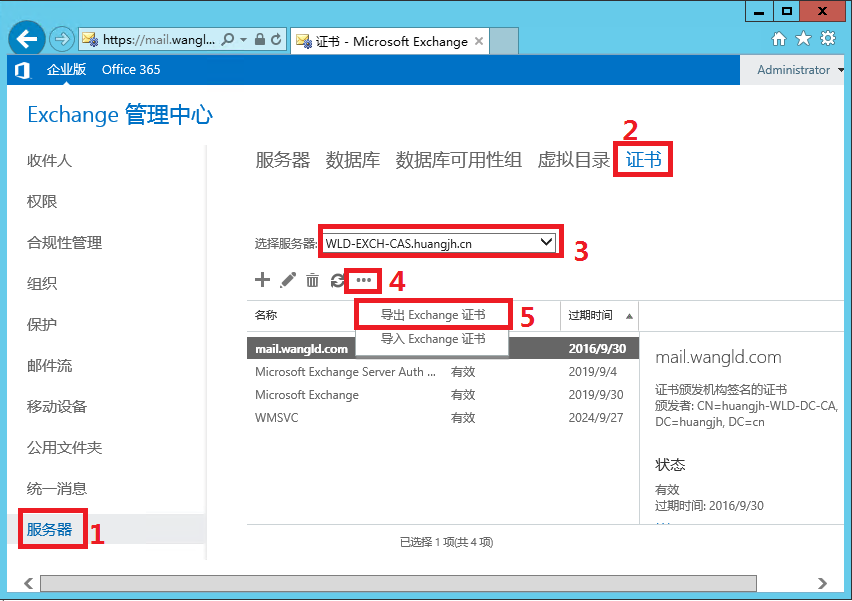This screenshot has height=601, width=852.
Task: Refresh the certificate list
Action: (x=338, y=281)
